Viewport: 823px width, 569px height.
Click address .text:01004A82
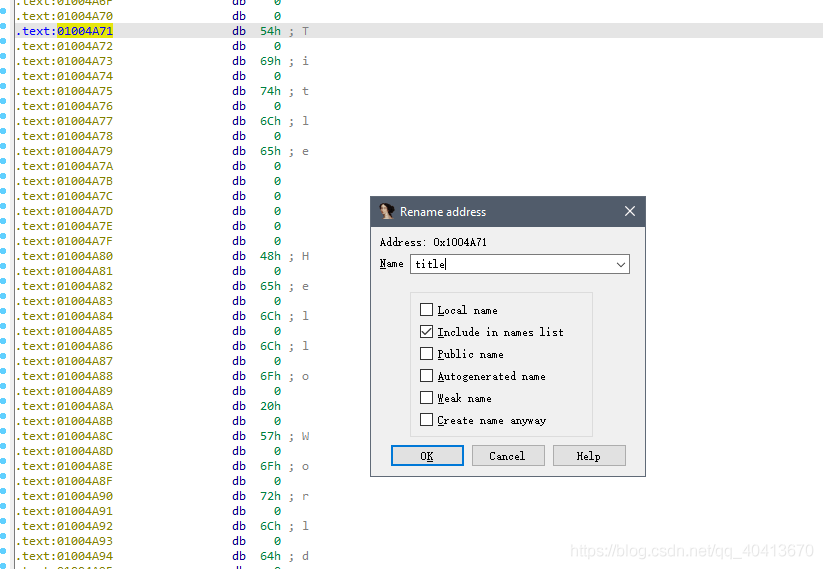(65, 286)
